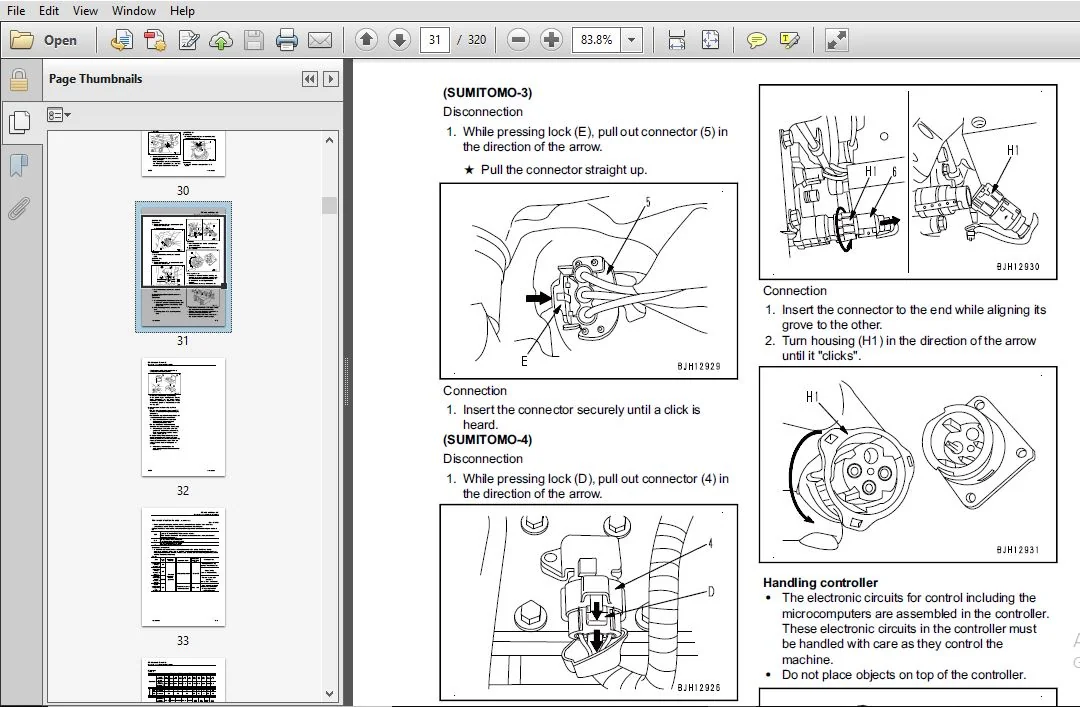The width and height of the screenshot is (1080, 707).
Task: Click the (SUMITOMO-4) heading text
Action: coord(487,440)
